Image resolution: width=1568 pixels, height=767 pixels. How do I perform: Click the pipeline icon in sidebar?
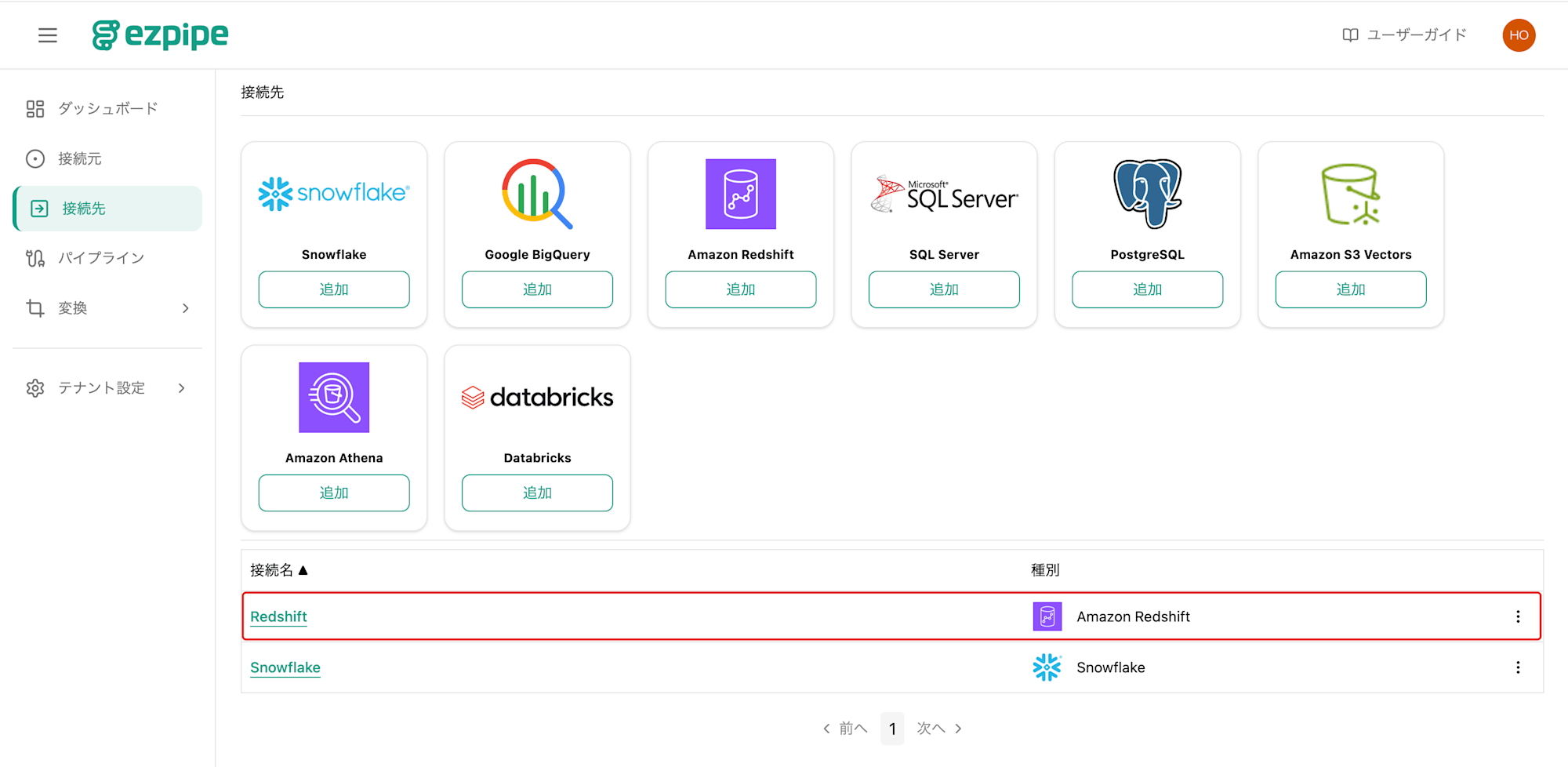(35, 258)
